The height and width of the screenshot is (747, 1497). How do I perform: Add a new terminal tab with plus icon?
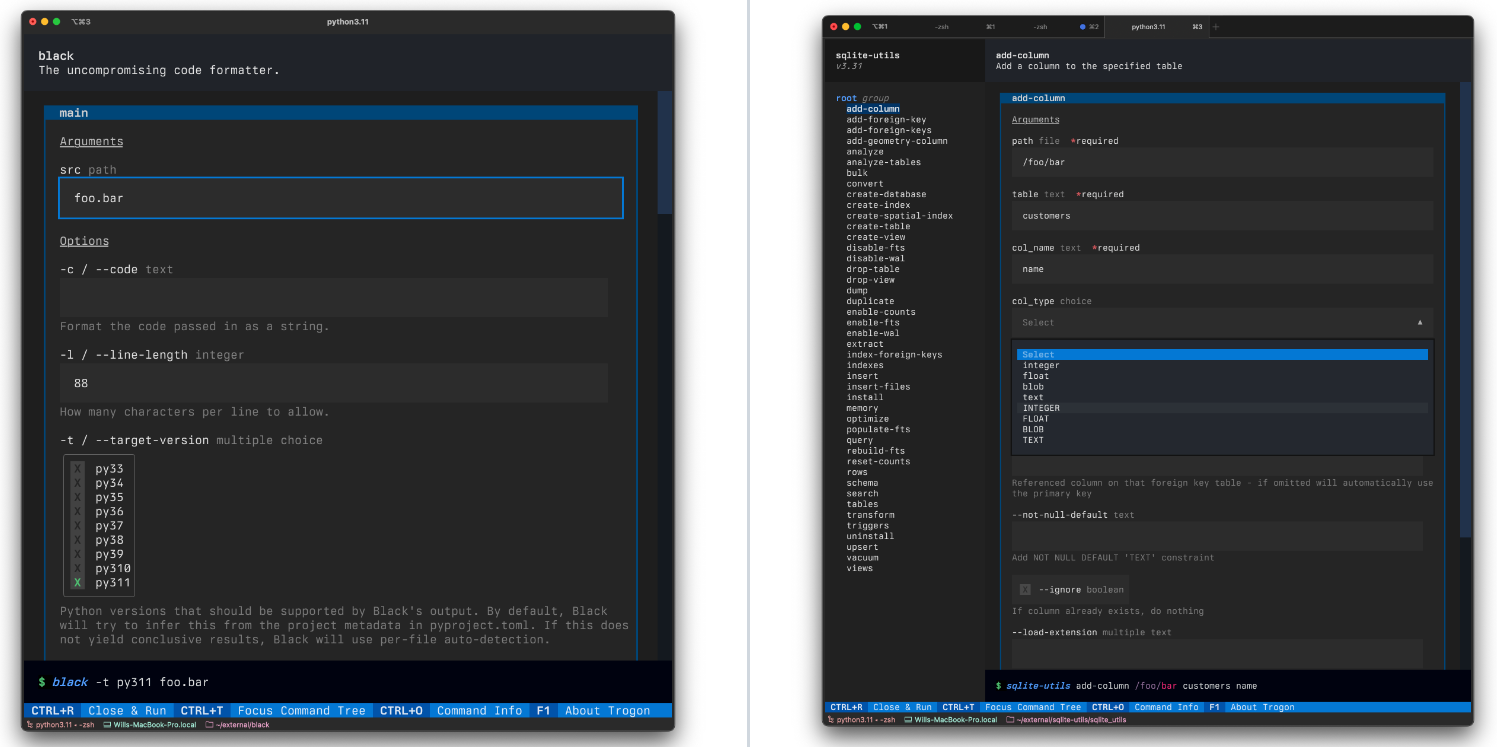pos(1215,27)
